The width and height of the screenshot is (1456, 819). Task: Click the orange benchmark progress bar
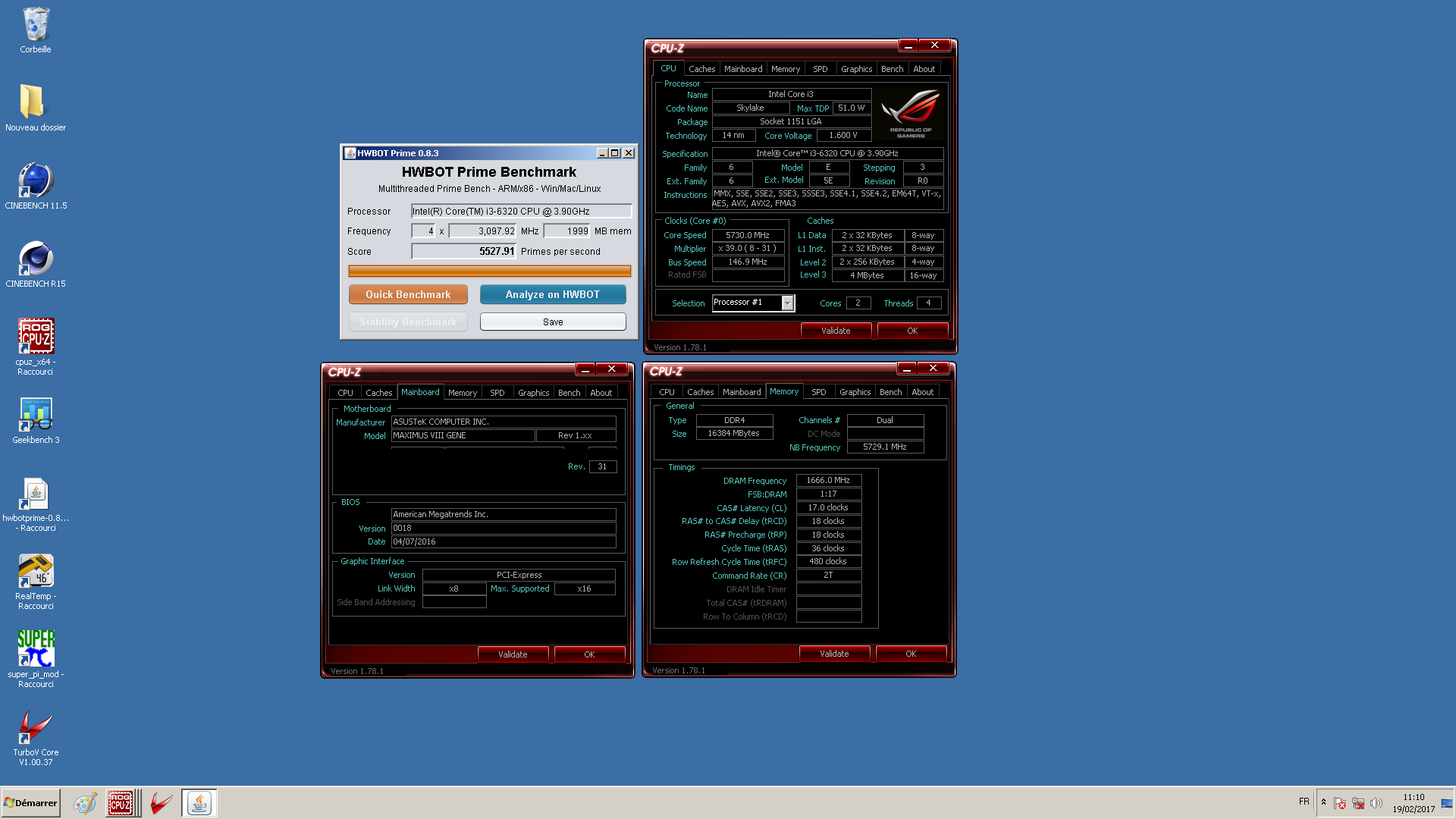pyautogui.click(x=489, y=271)
